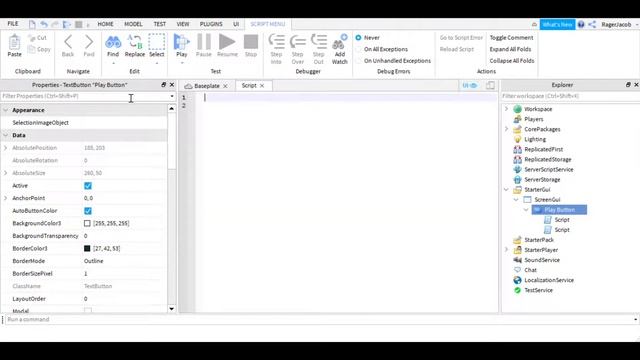
Task: Switch to the VIEW ribbon tab
Action: point(183,24)
